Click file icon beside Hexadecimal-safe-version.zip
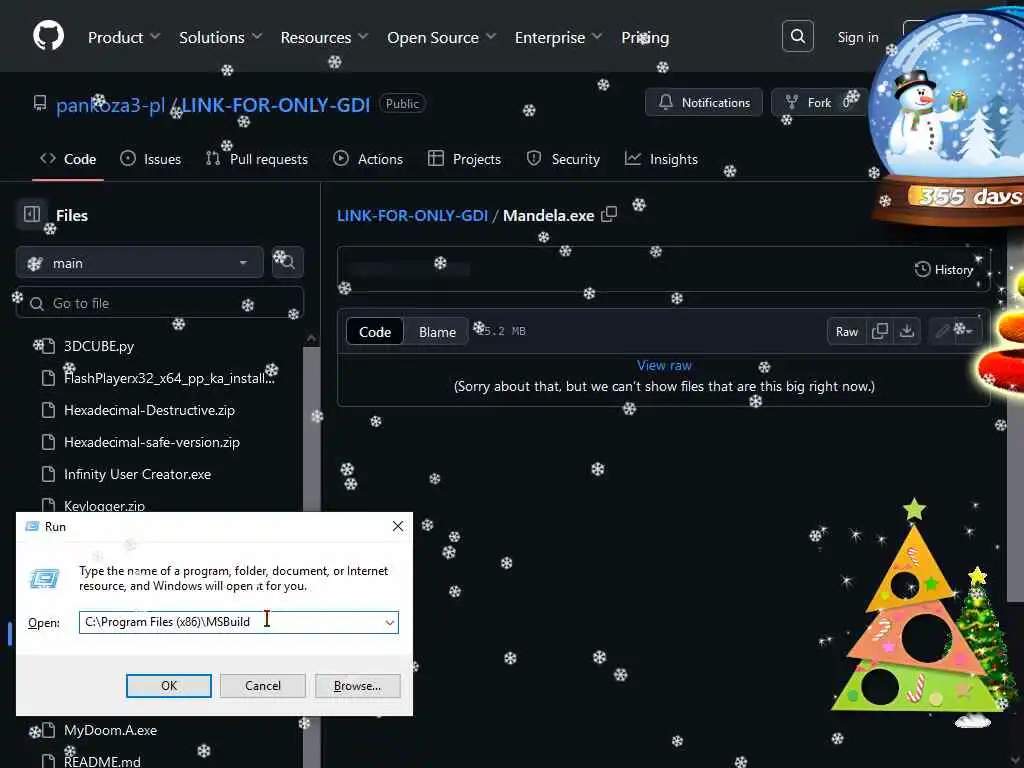 (48, 442)
